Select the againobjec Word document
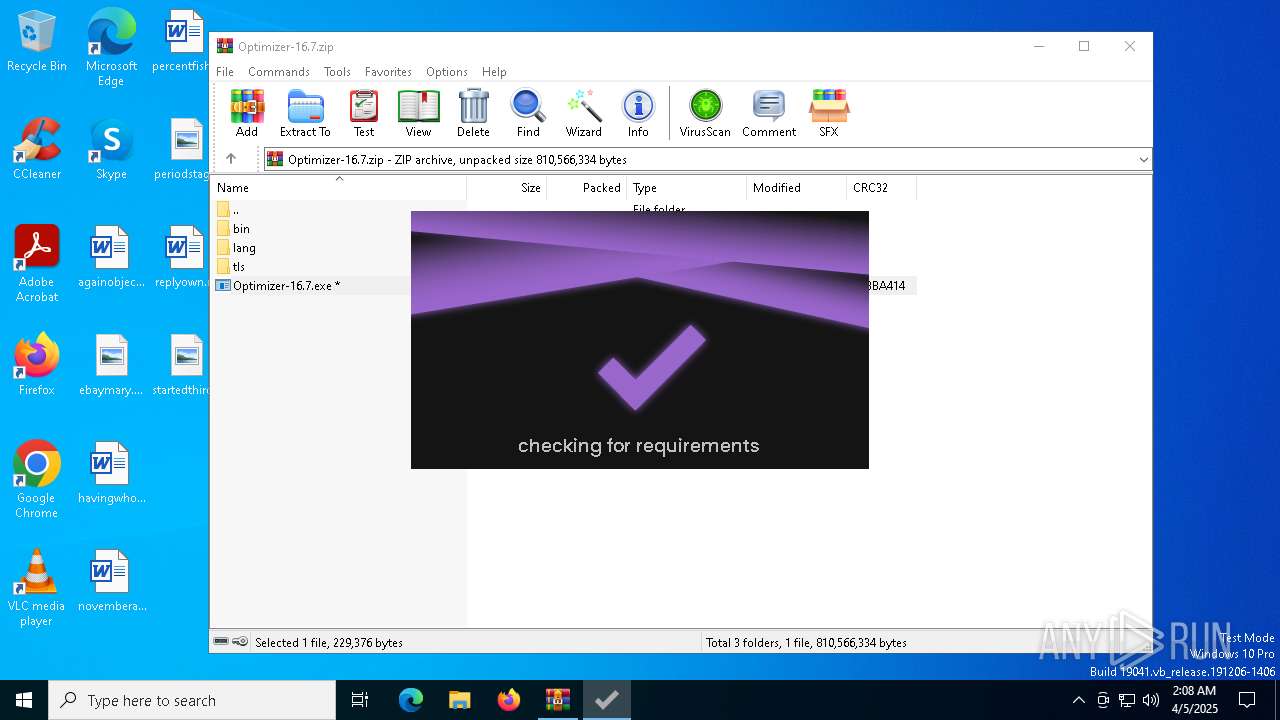The image size is (1280, 720). coord(111,258)
